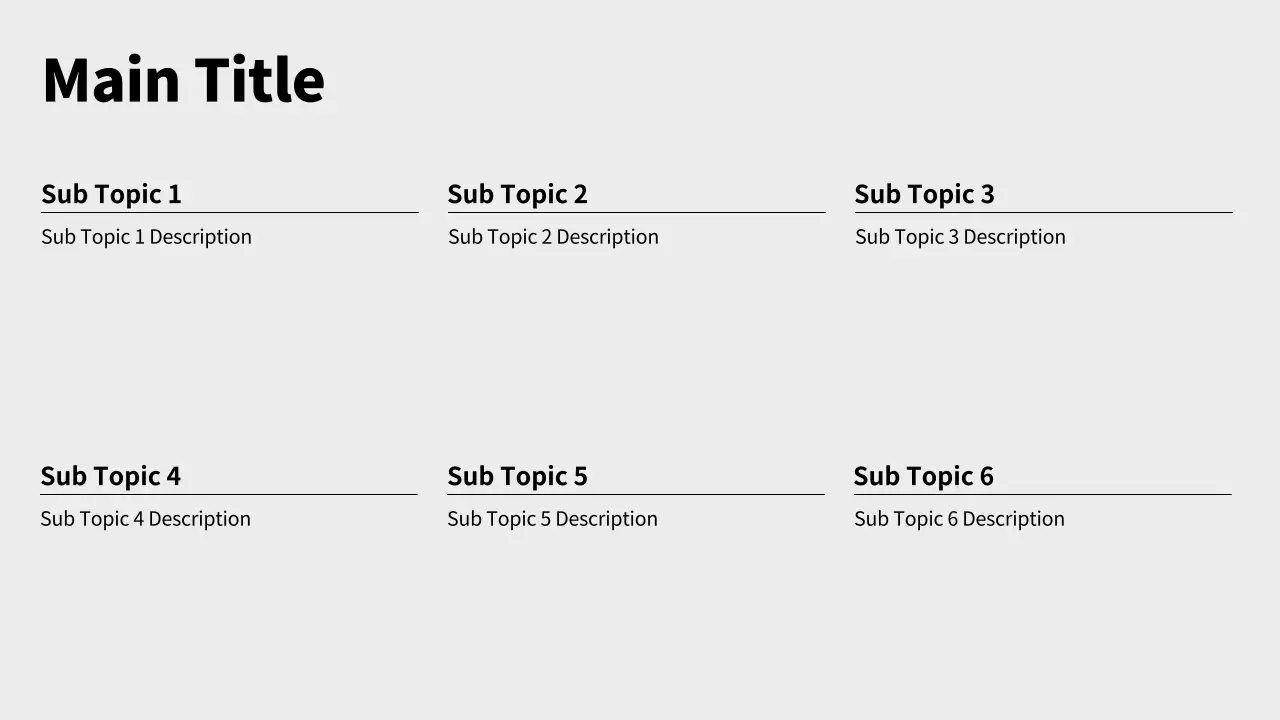Click the Sub Topic 3 Description text
1280x720 pixels.
pos(960,237)
